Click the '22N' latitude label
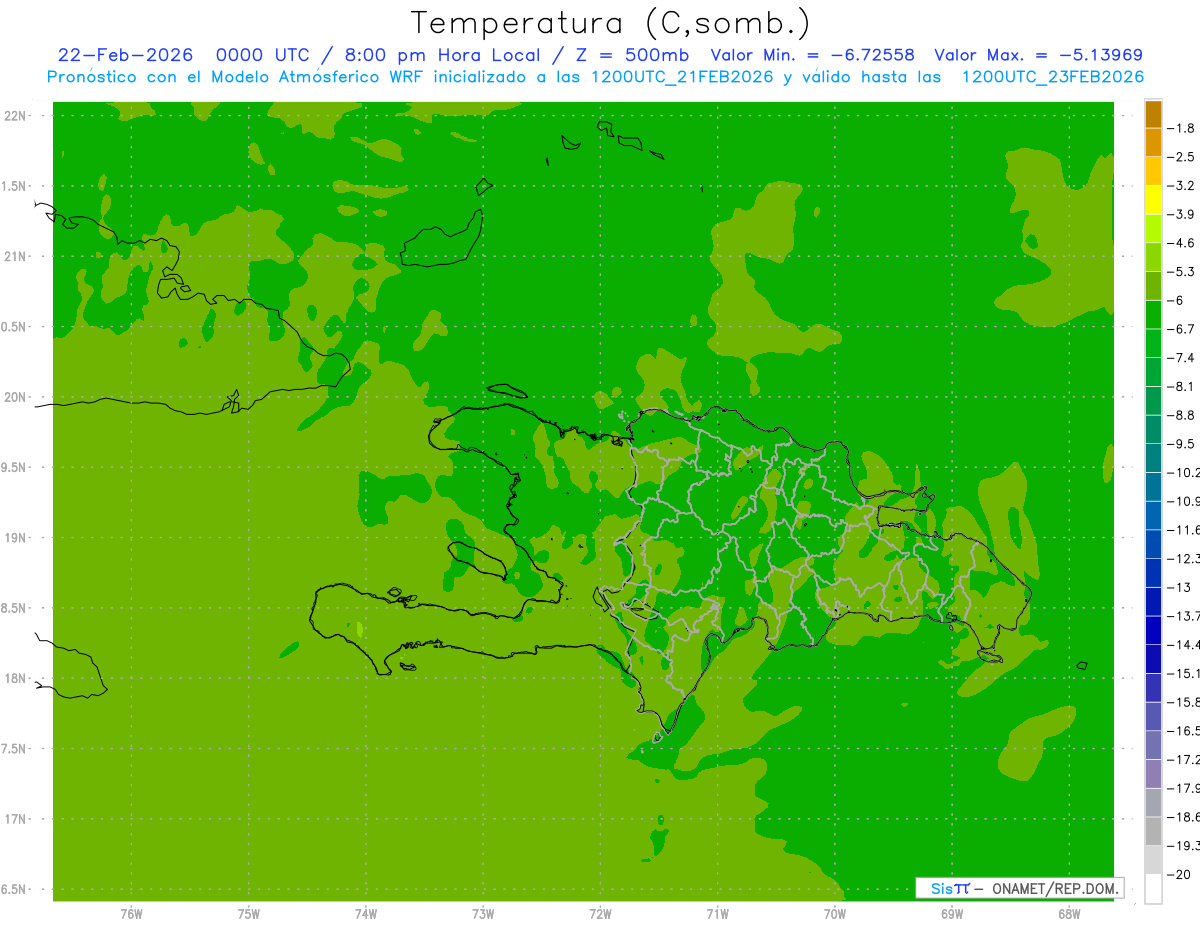The width and height of the screenshot is (1200, 927). coord(15,116)
